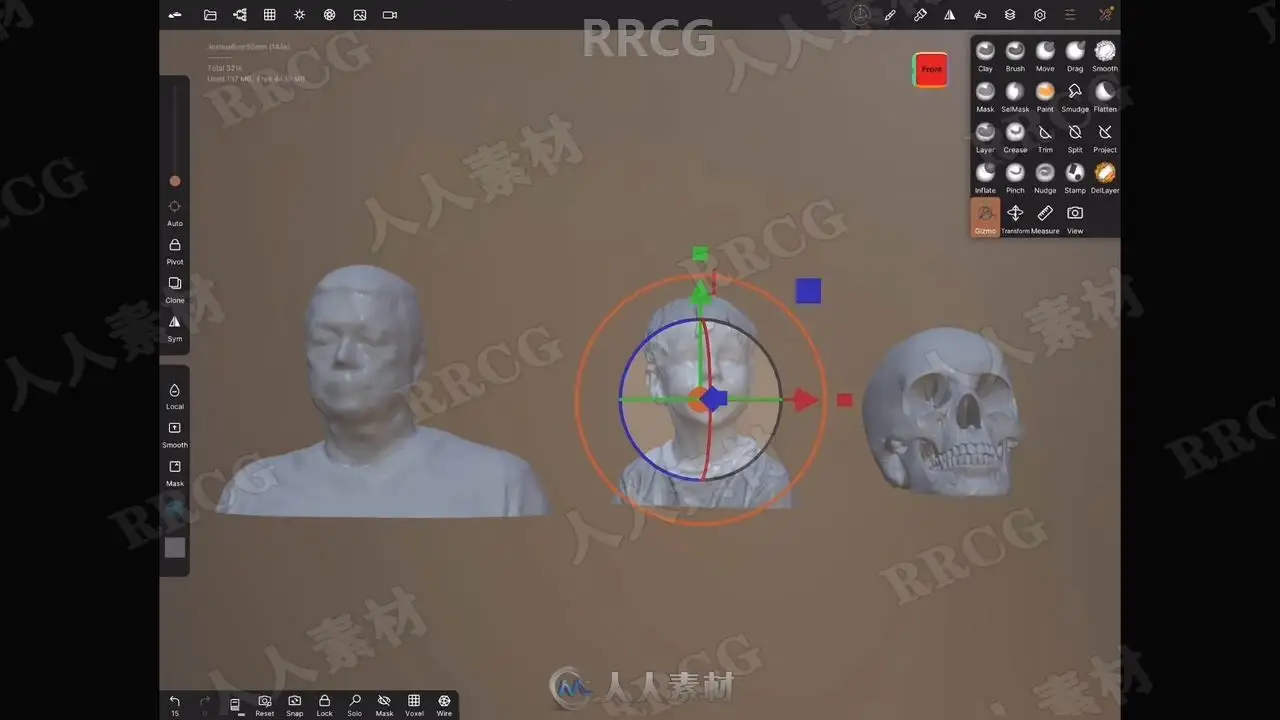Image resolution: width=1280 pixels, height=720 pixels.
Task: Open the topology grid menu
Action: [x=270, y=15]
